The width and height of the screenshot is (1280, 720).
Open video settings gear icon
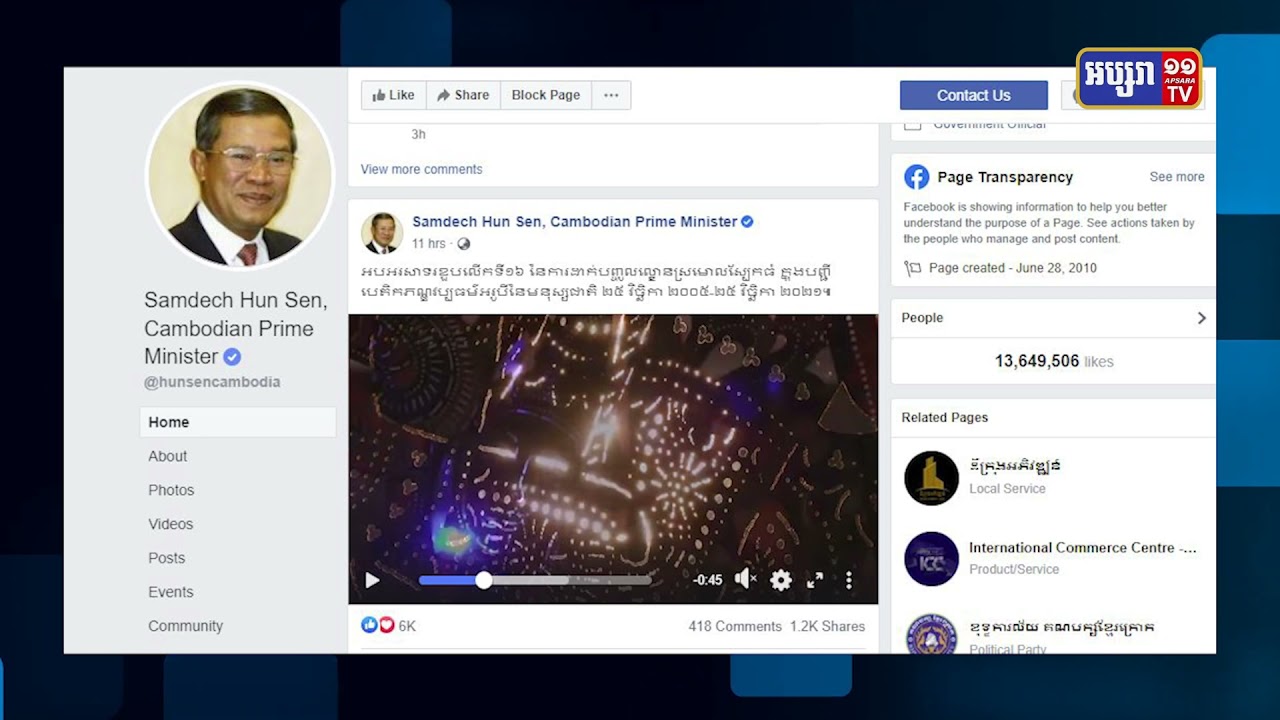[781, 580]
